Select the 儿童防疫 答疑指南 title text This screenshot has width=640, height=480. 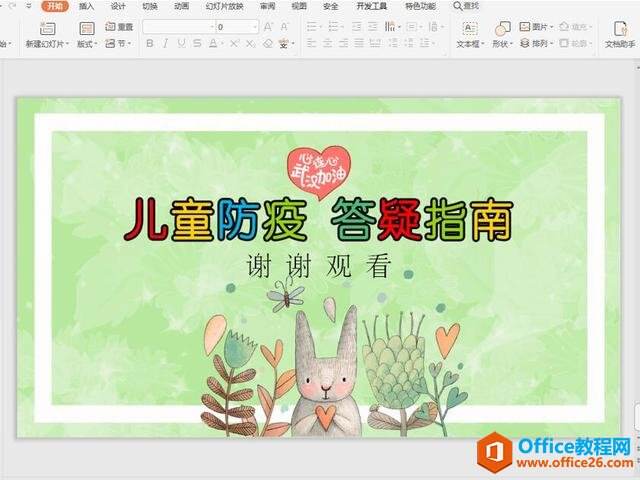coord(319,220)
